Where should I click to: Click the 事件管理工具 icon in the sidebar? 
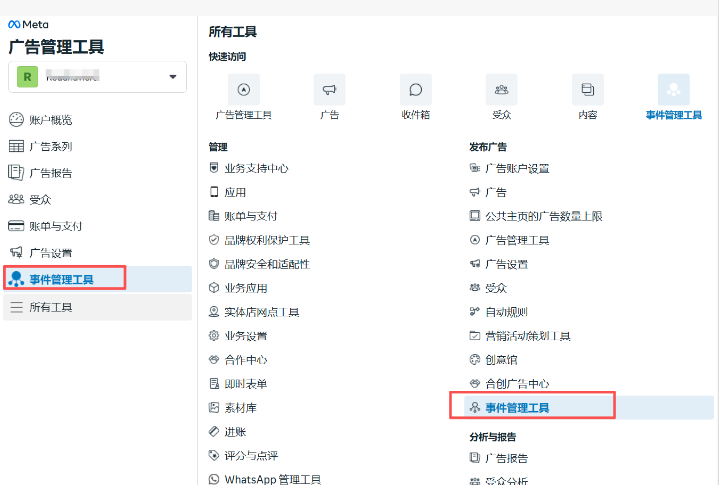(16, 279)
